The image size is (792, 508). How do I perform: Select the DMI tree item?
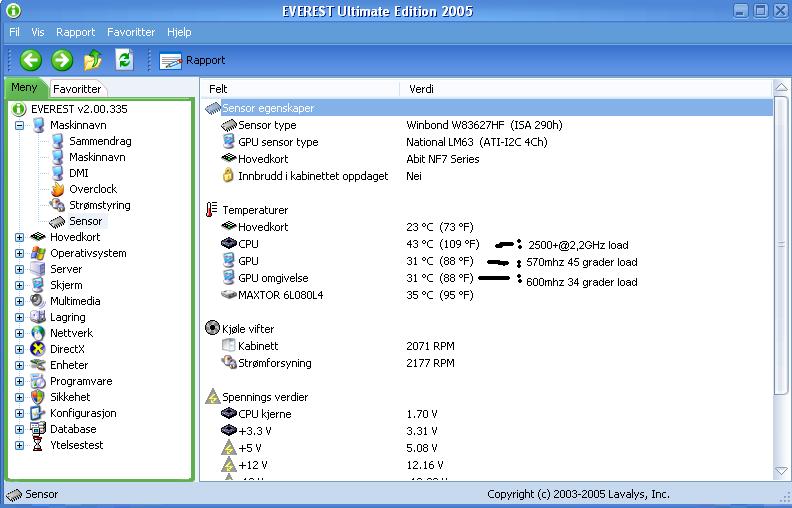pyautogui.click(x=79, y=173)
